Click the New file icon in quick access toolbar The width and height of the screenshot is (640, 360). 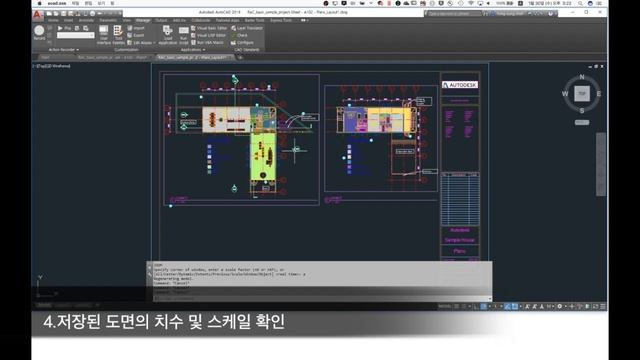[49, 13]
